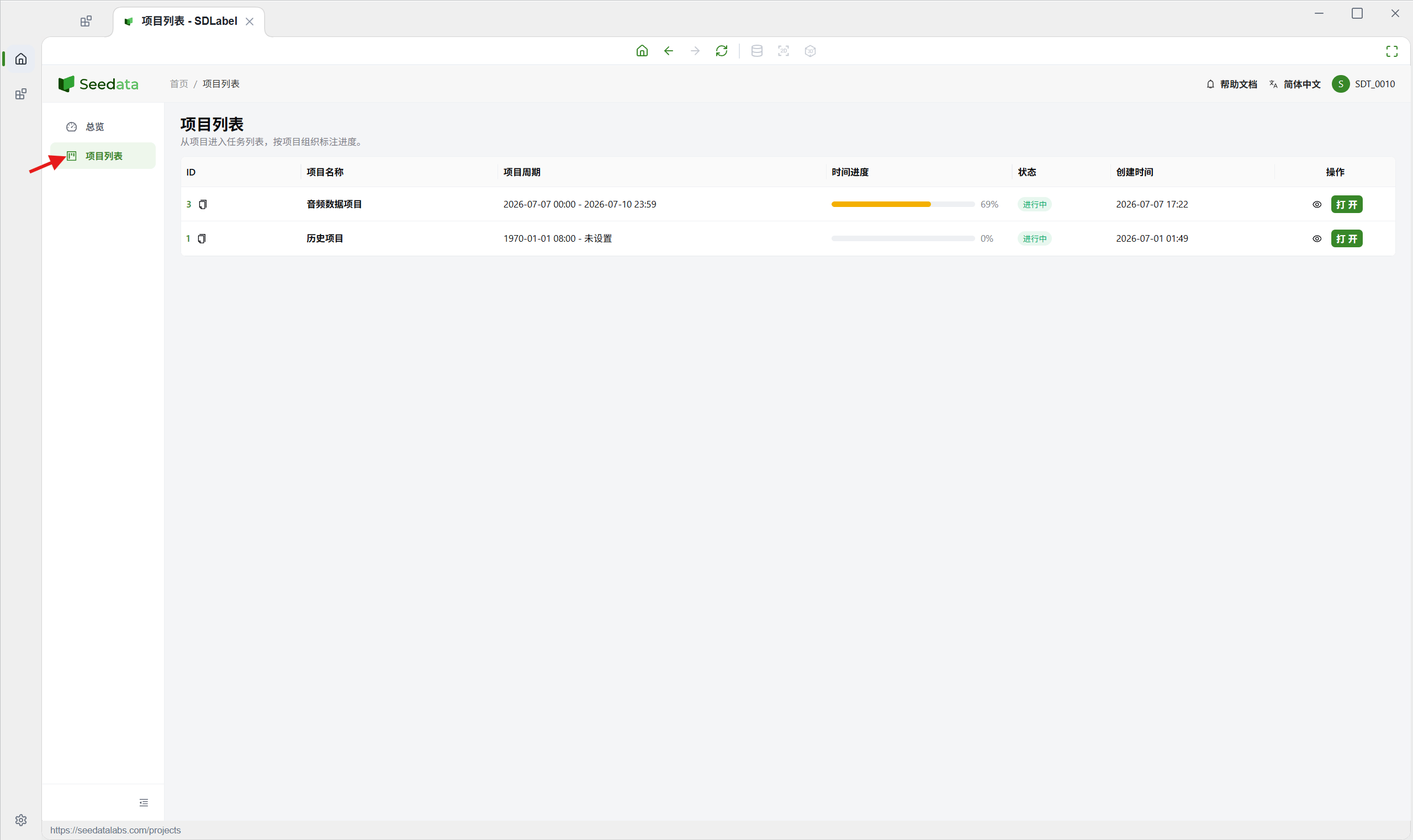Open 总览 in the sidebar
This screenshot has width=1413, height=840.
point(103,127)
